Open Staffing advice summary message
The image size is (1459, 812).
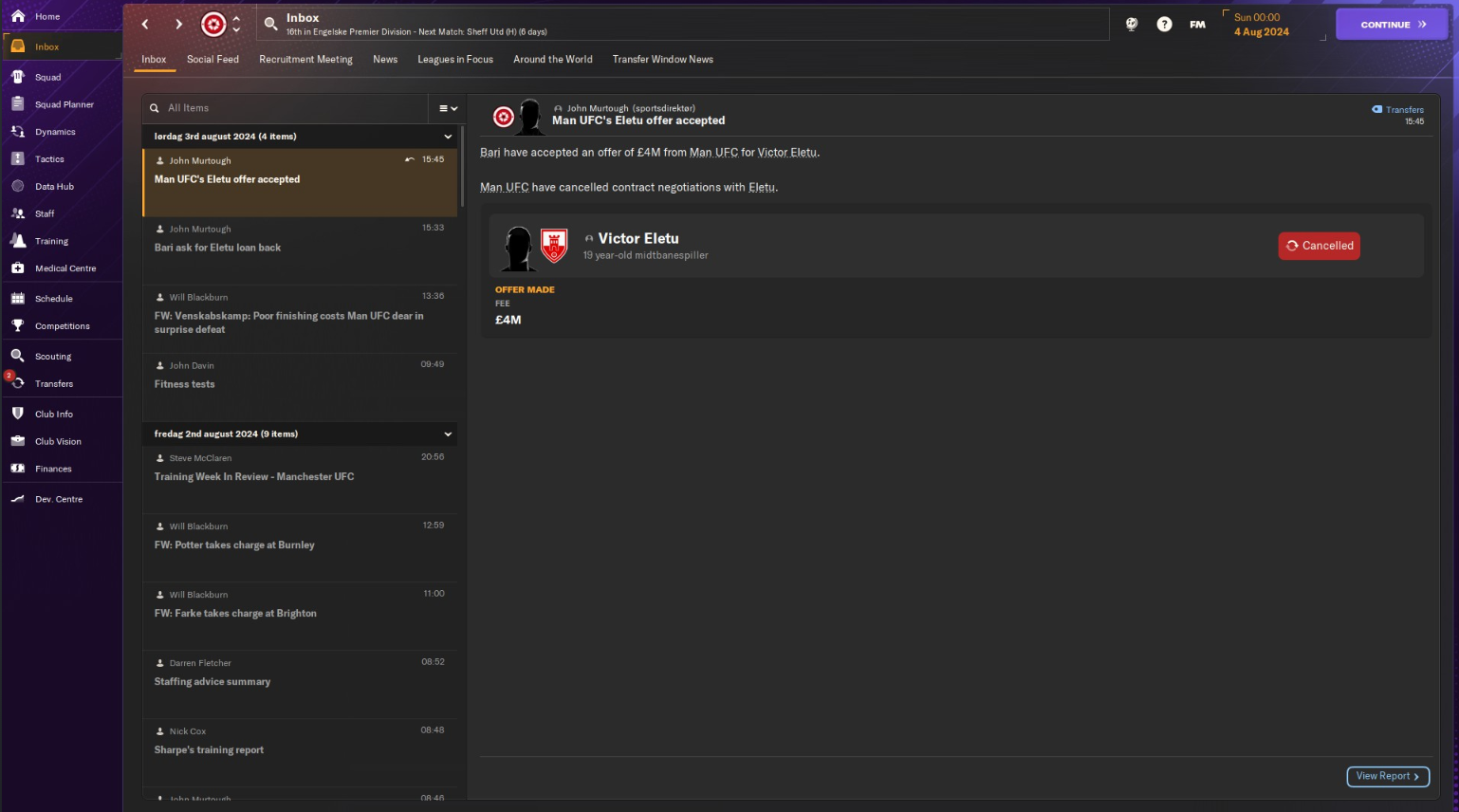tap(300, 685)
